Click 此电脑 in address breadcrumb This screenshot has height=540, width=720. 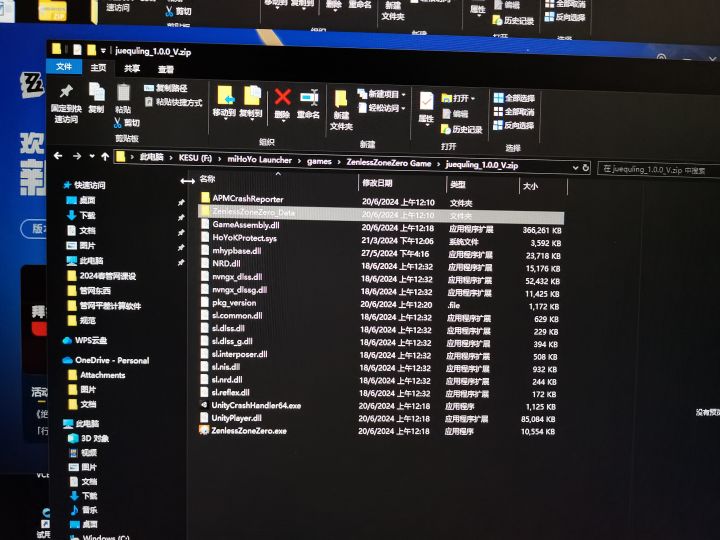152,157
